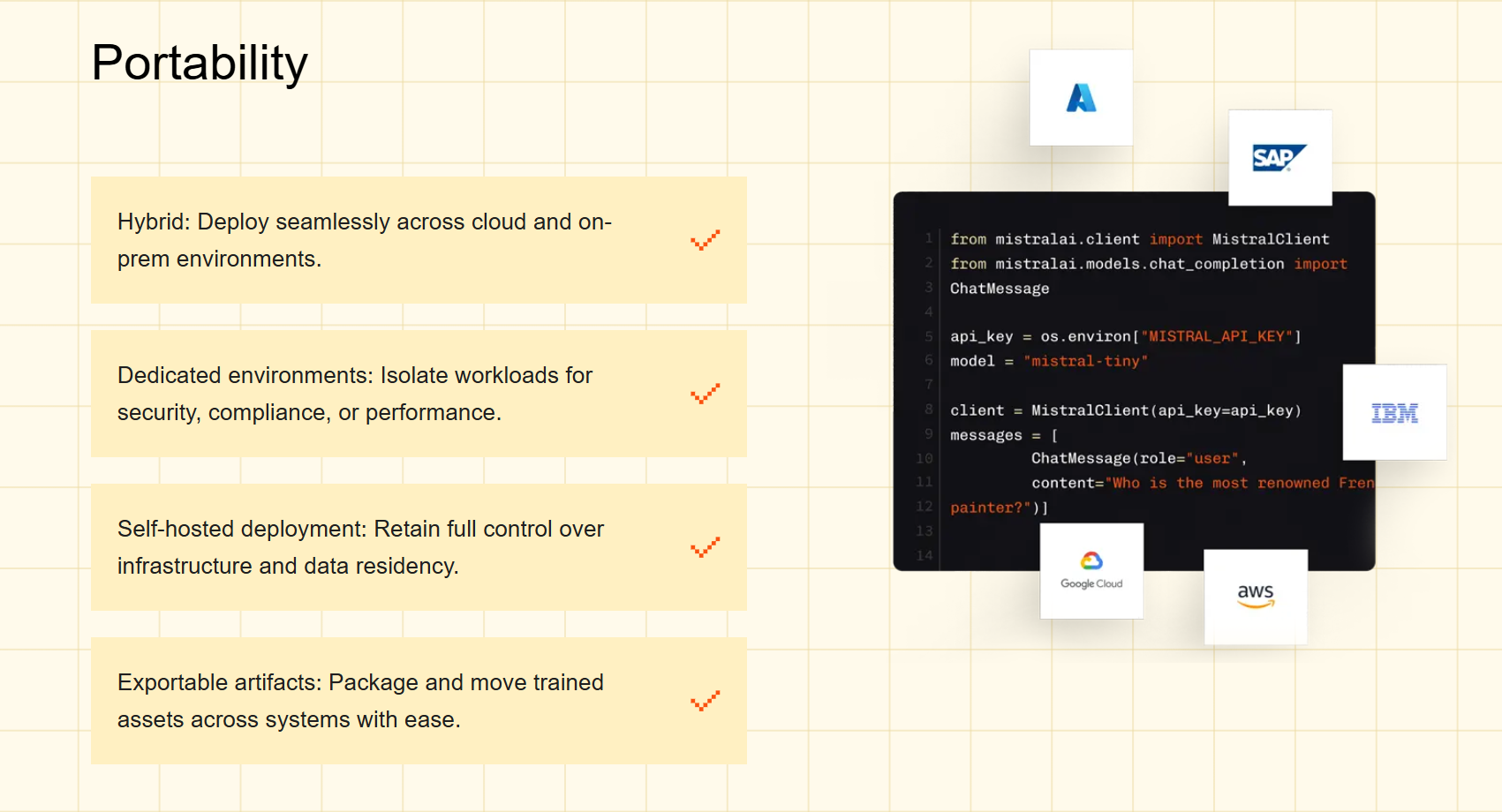Click the checkmark on the Hybrid card
Image resolution: width=1502 pixels, height=812 pixels.
coord(705,239)
